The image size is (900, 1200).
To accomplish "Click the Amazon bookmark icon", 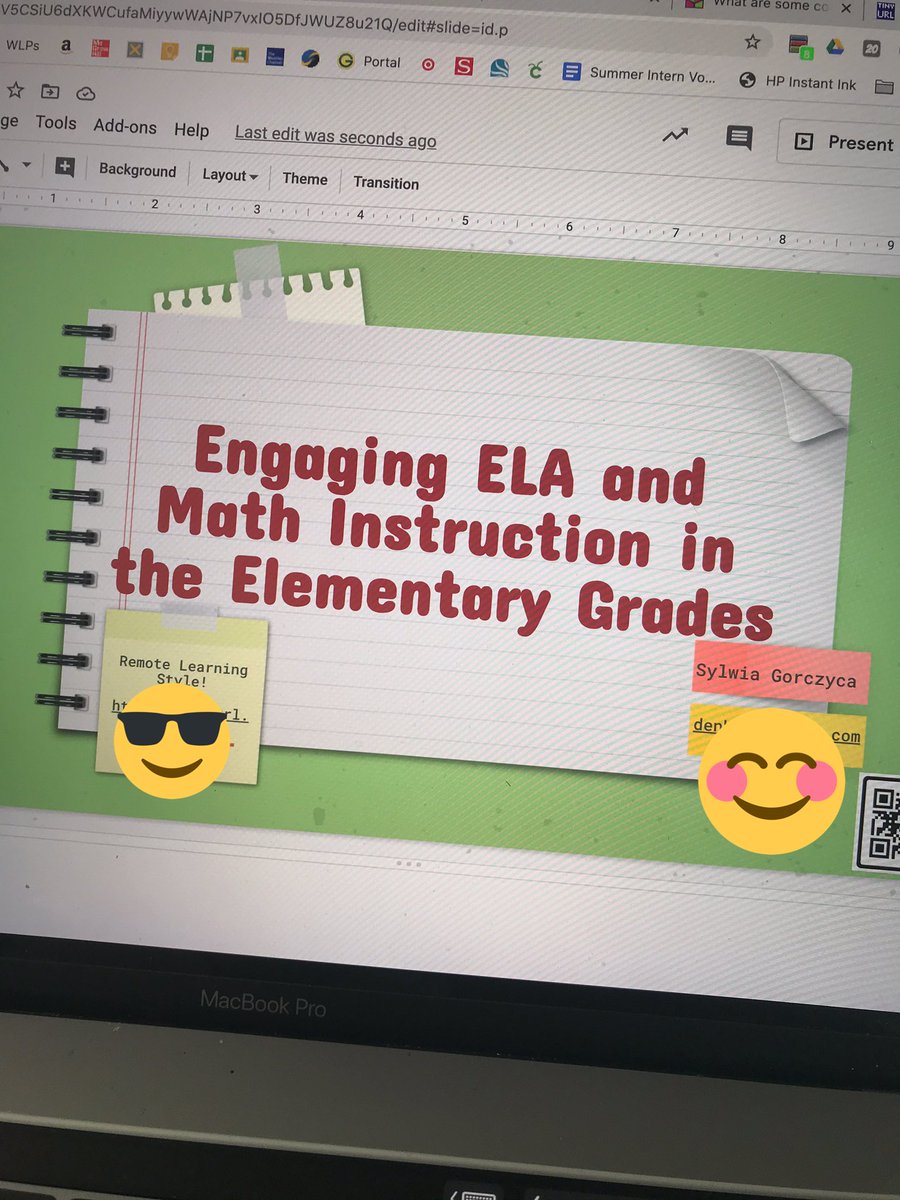I will [x=66, y=46].
